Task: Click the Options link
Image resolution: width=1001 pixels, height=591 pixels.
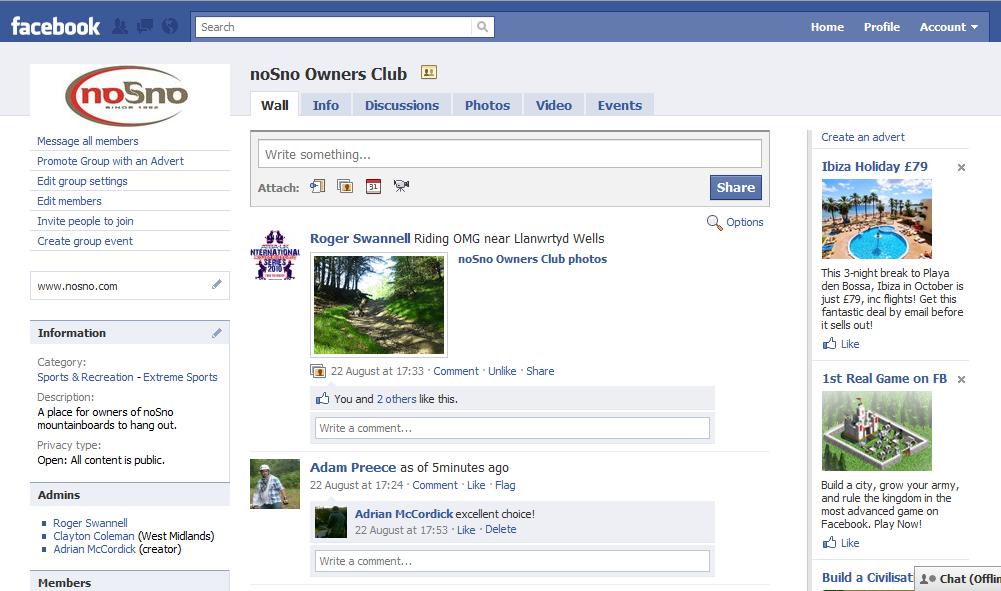Action: 744,222
